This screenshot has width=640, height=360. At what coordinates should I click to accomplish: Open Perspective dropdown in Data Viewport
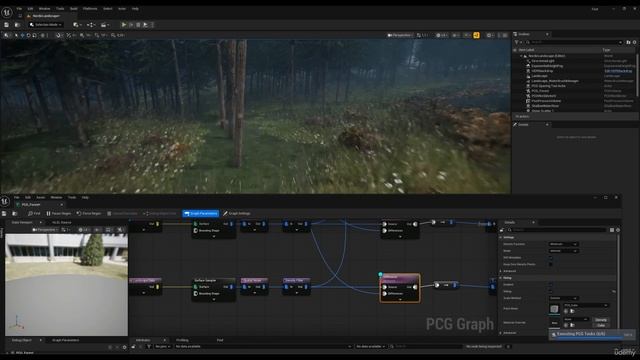pyautogui.click(x=45, y=230)
